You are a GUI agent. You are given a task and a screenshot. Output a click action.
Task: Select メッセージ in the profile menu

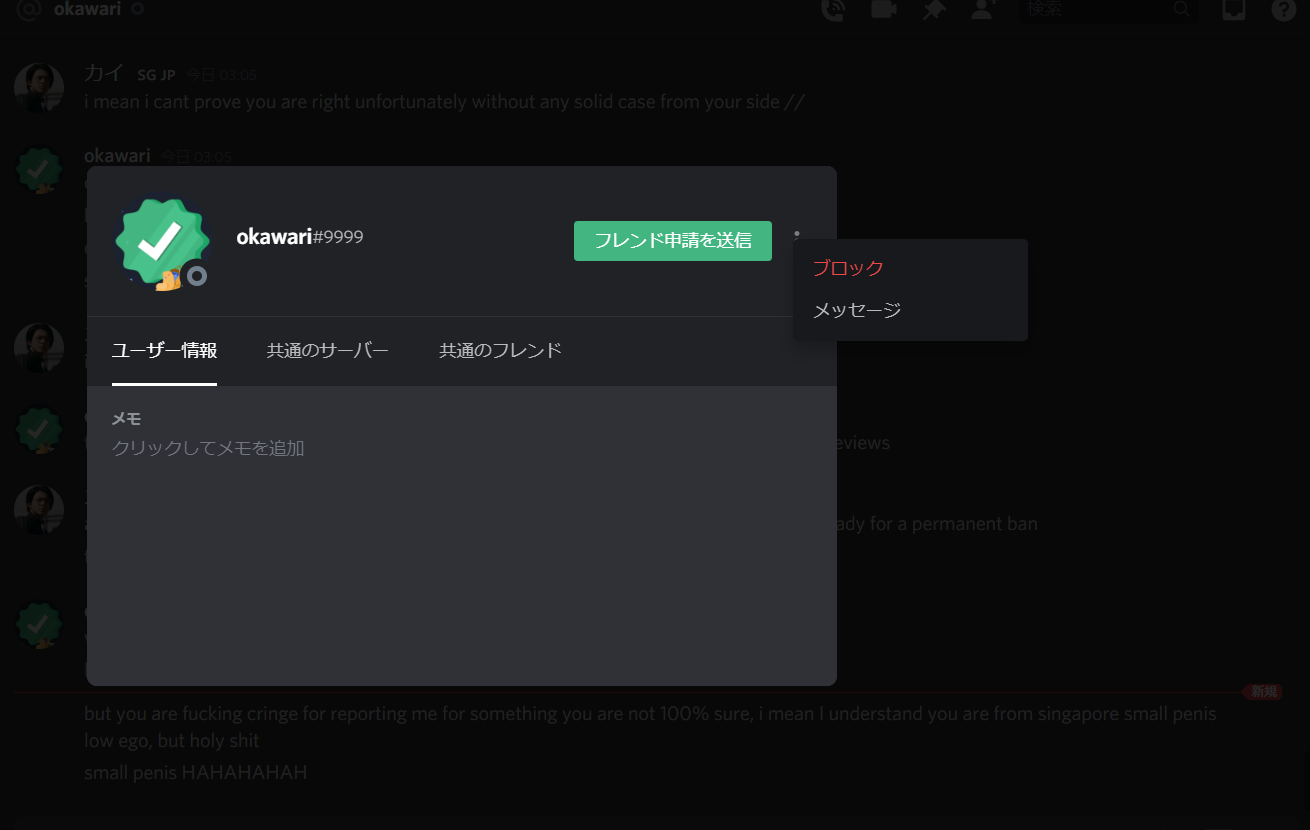pyautogui.click(x=857, y=310)
